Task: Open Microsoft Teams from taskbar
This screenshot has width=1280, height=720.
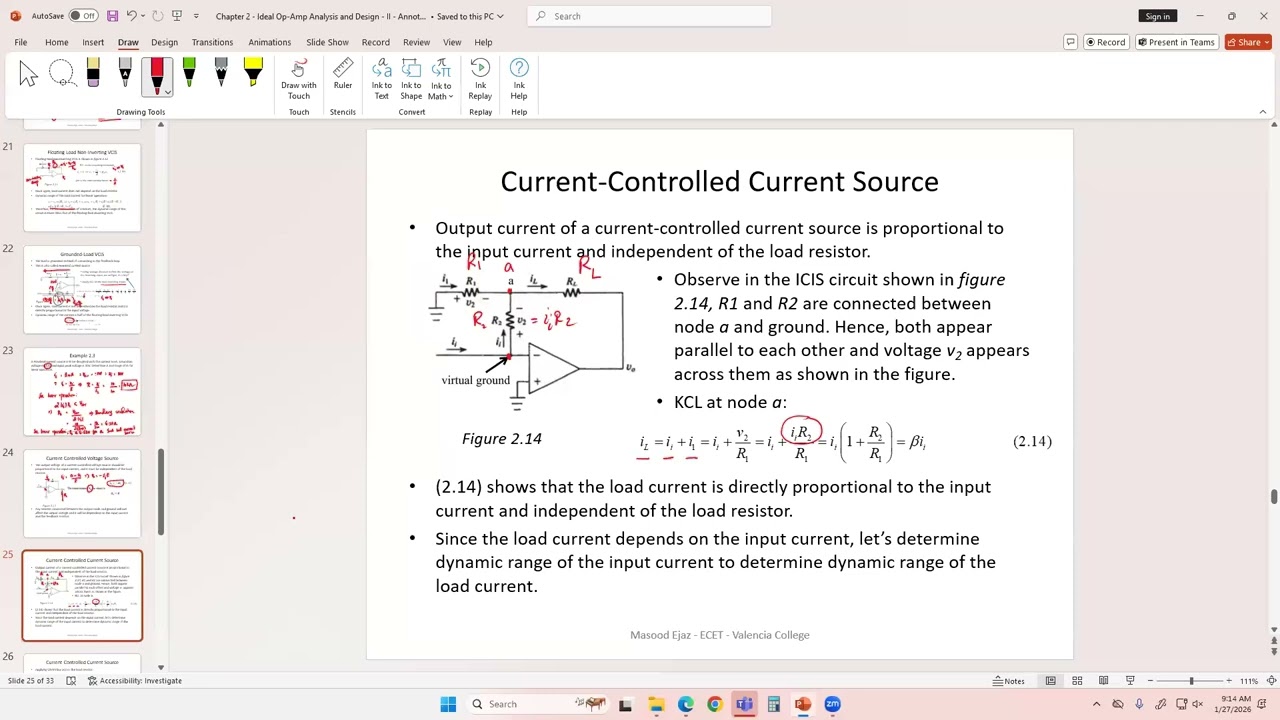Action: pos(744,704)
